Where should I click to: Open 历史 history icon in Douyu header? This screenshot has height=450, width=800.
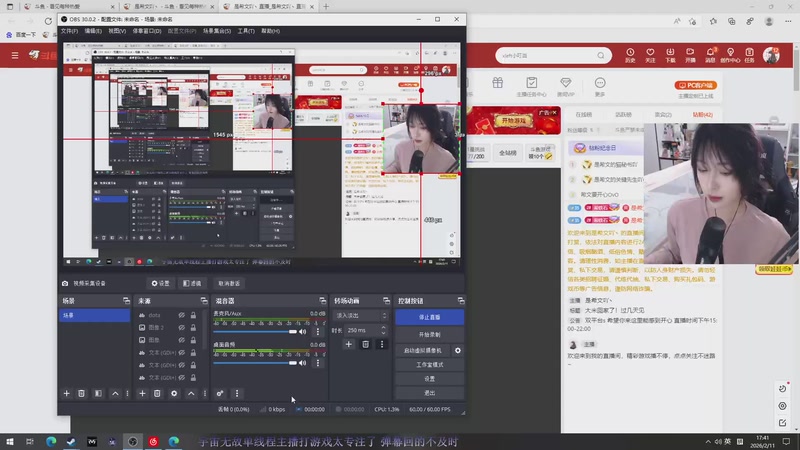coord(630,55)
